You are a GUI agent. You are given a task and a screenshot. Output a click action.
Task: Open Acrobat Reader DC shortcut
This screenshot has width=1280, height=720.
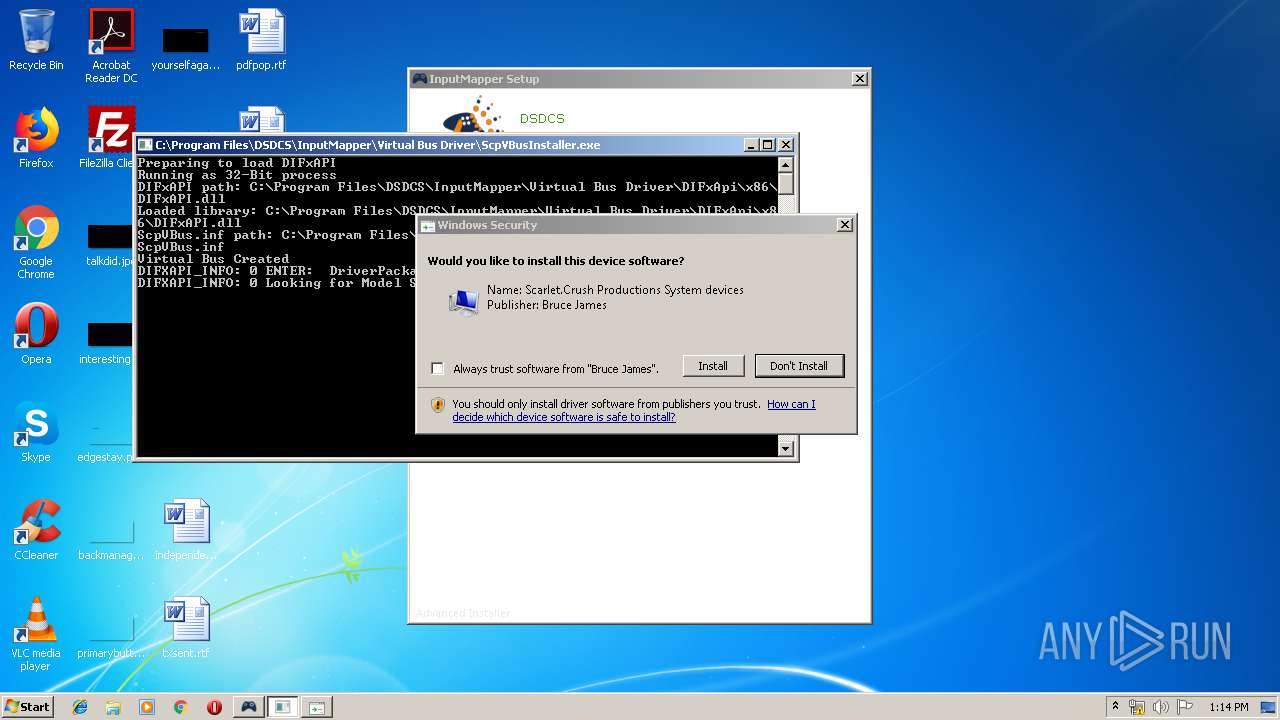[111, 45]
